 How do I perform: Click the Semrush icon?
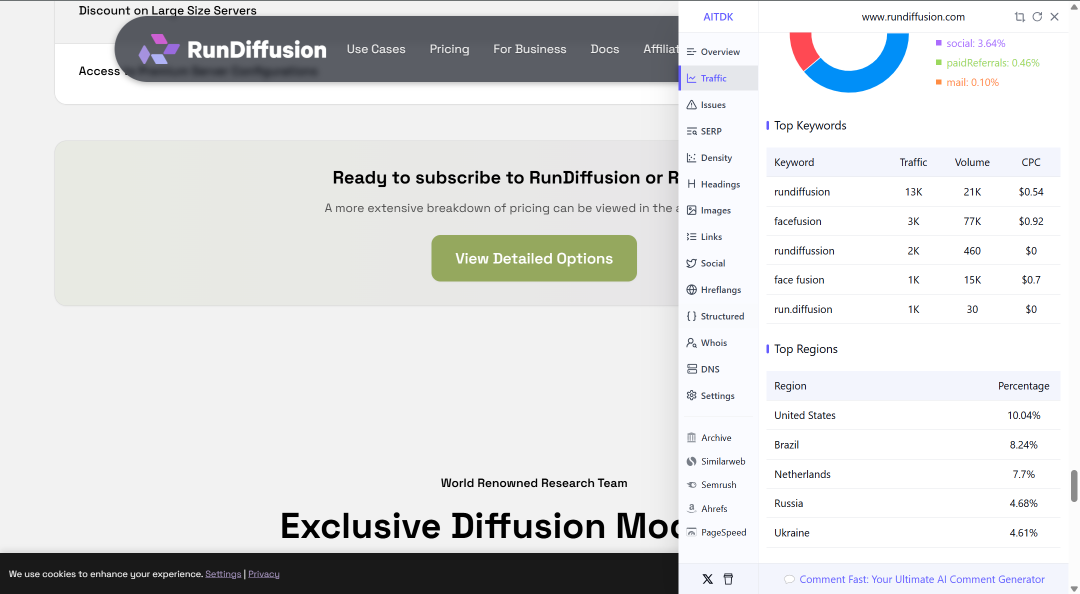click(x=692, y=484)
